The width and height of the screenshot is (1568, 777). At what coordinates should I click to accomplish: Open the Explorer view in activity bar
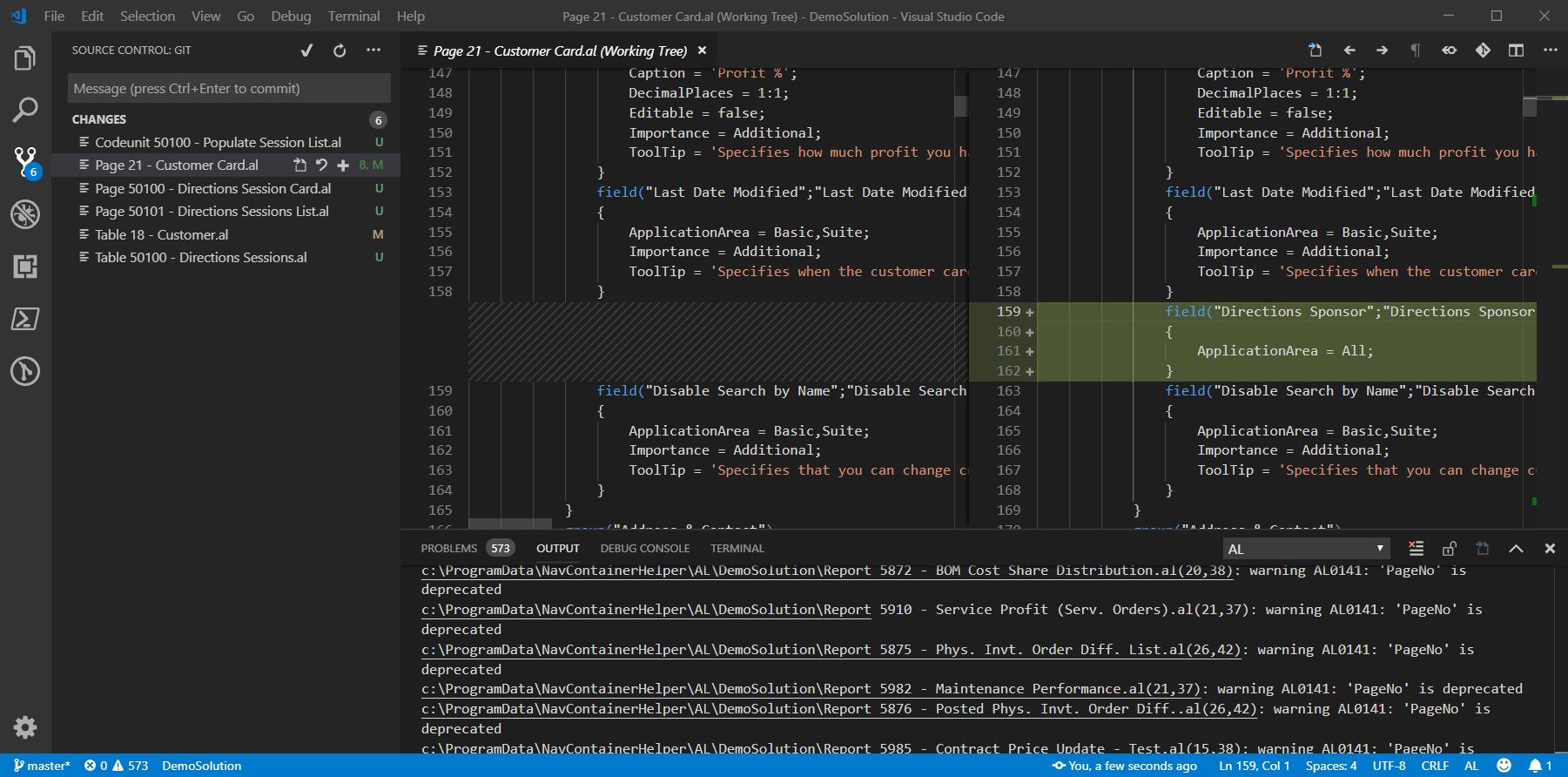(x=25, y=58)
